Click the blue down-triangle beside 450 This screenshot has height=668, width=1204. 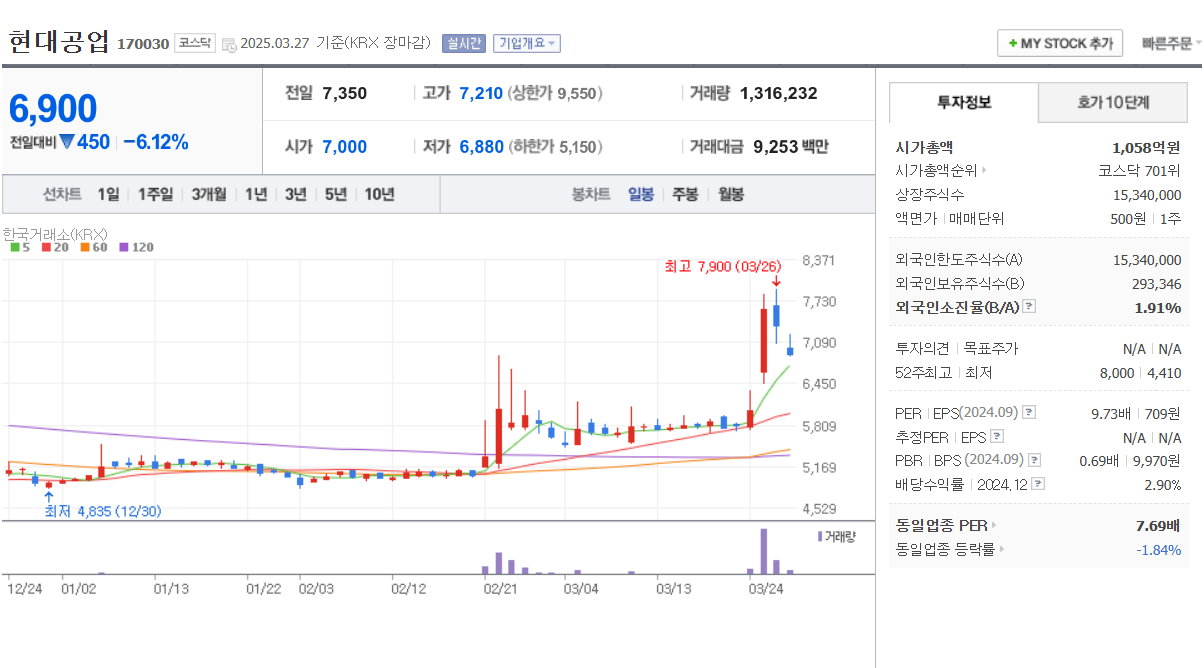pos(67,142)
